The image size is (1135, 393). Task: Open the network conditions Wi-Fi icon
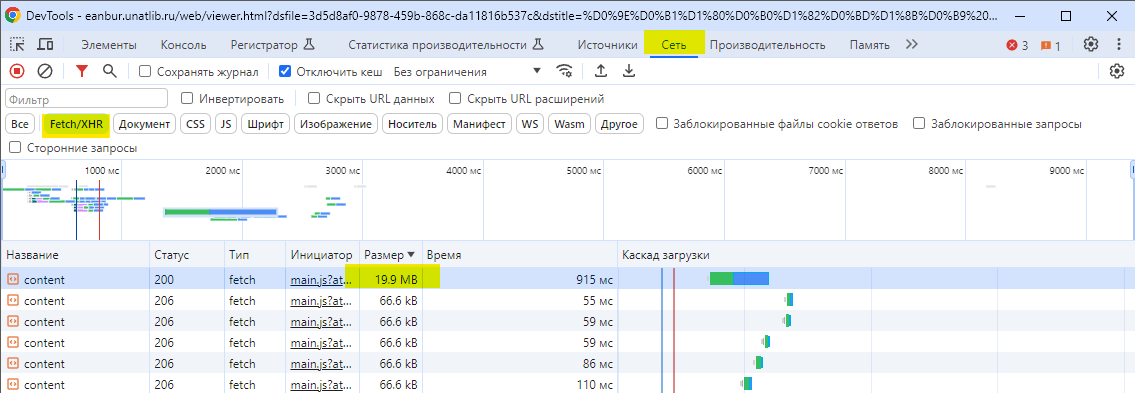[564, 71]
